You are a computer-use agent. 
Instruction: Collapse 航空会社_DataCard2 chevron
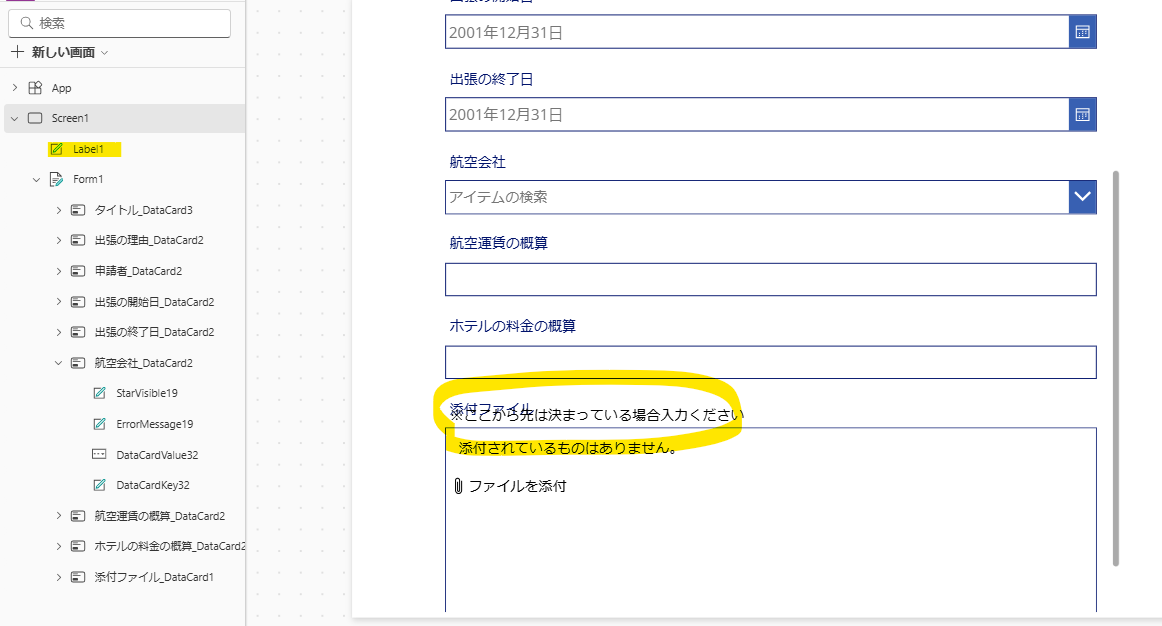(58, 363)
